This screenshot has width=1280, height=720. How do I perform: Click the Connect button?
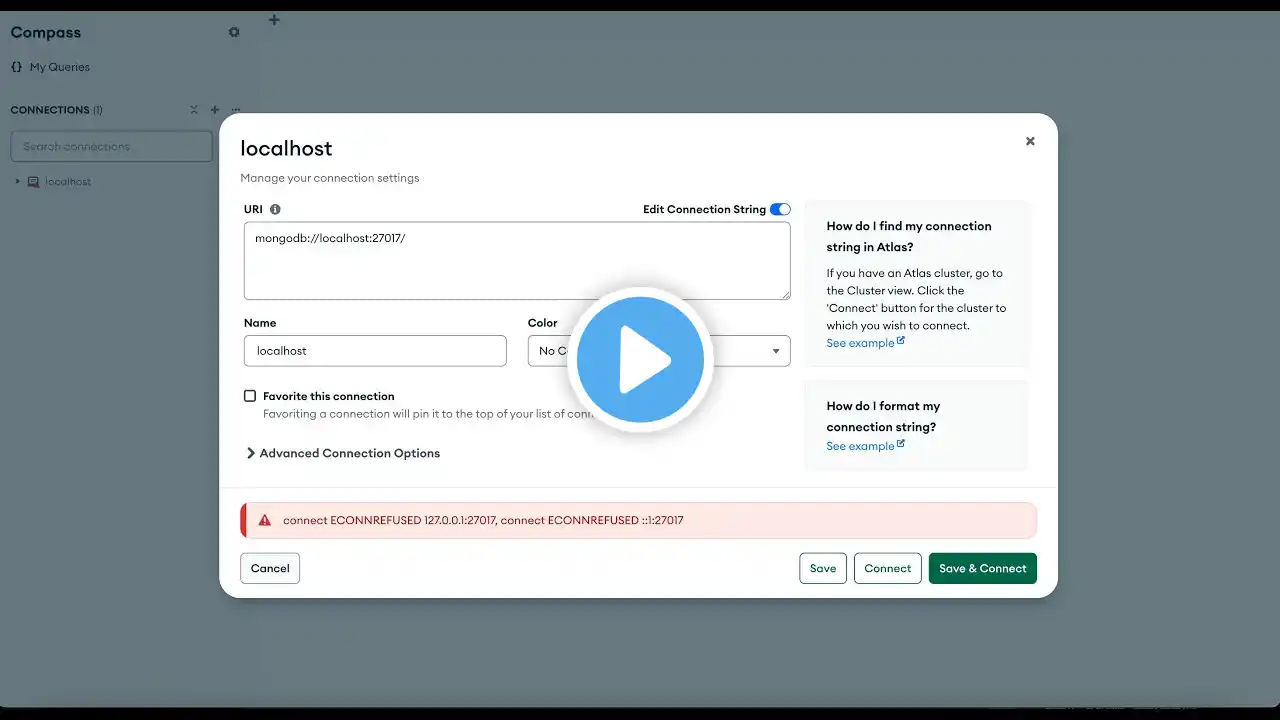click(888, 568)
